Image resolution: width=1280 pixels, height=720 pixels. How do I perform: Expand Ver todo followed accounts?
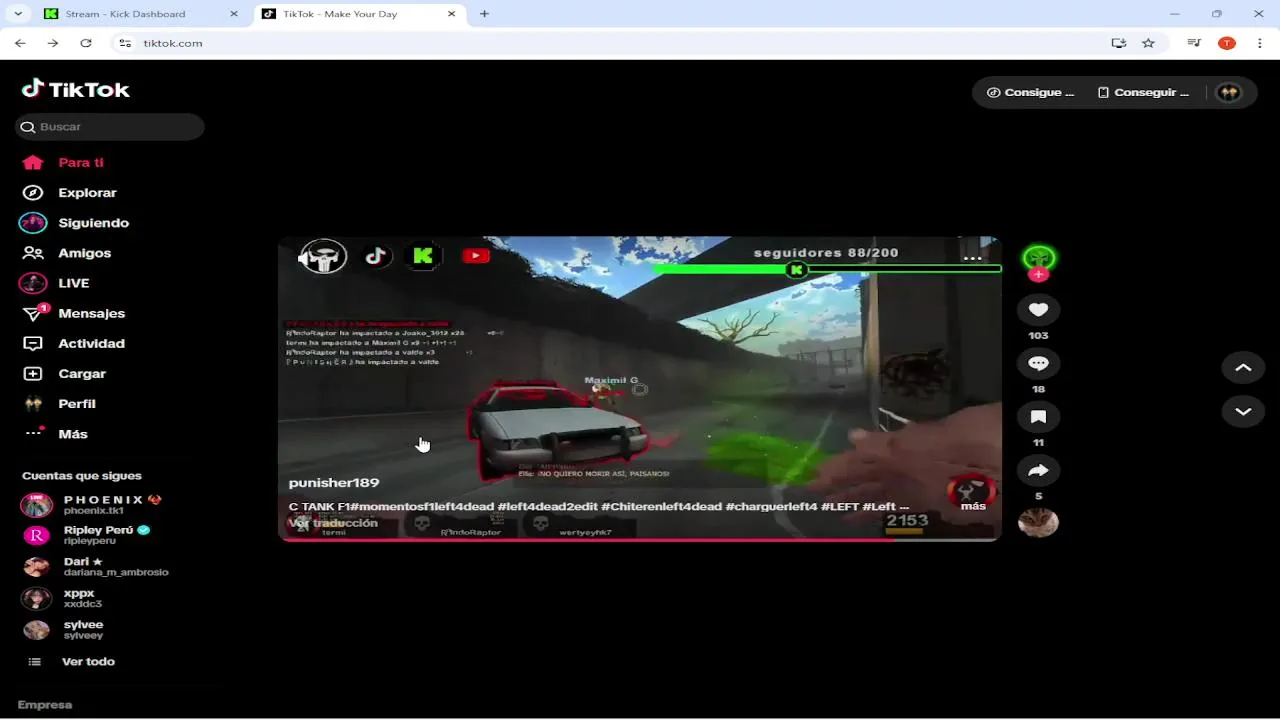coord(70,661)
